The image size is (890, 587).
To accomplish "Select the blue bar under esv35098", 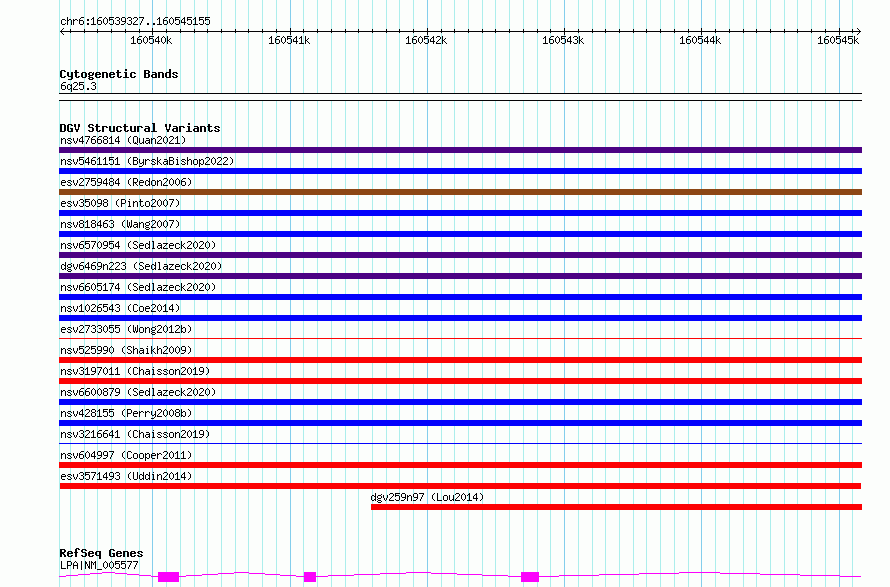I will coord(460,213).
